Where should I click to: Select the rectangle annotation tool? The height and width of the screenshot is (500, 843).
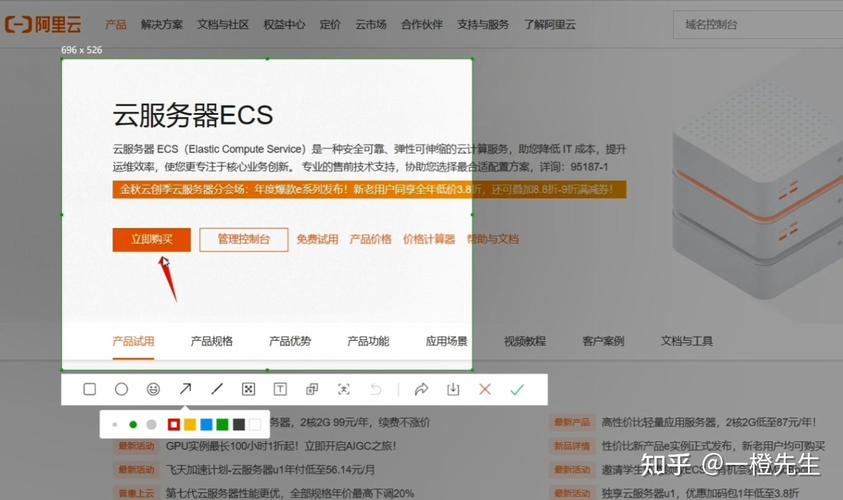(90, 389)
